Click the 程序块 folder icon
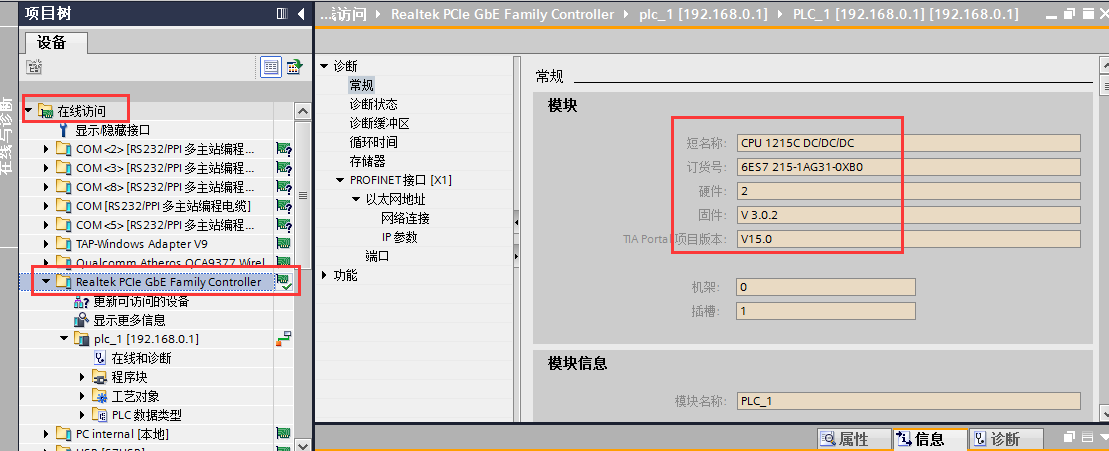This screenshot has height=451, width=1109. coord(100,377)
